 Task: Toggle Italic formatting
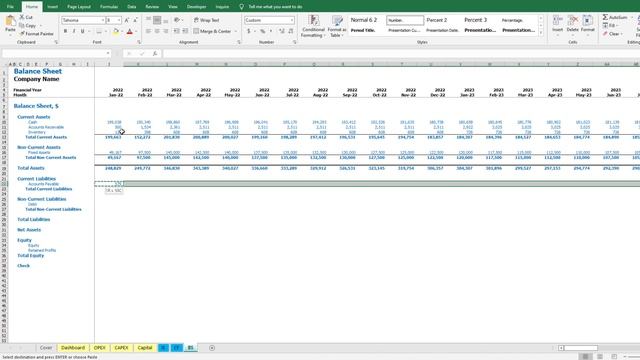point(74,31)
